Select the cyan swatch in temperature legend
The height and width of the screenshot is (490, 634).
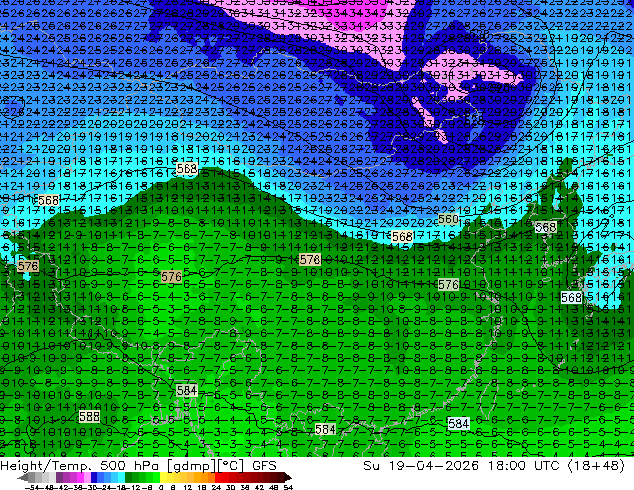point(121,478)
